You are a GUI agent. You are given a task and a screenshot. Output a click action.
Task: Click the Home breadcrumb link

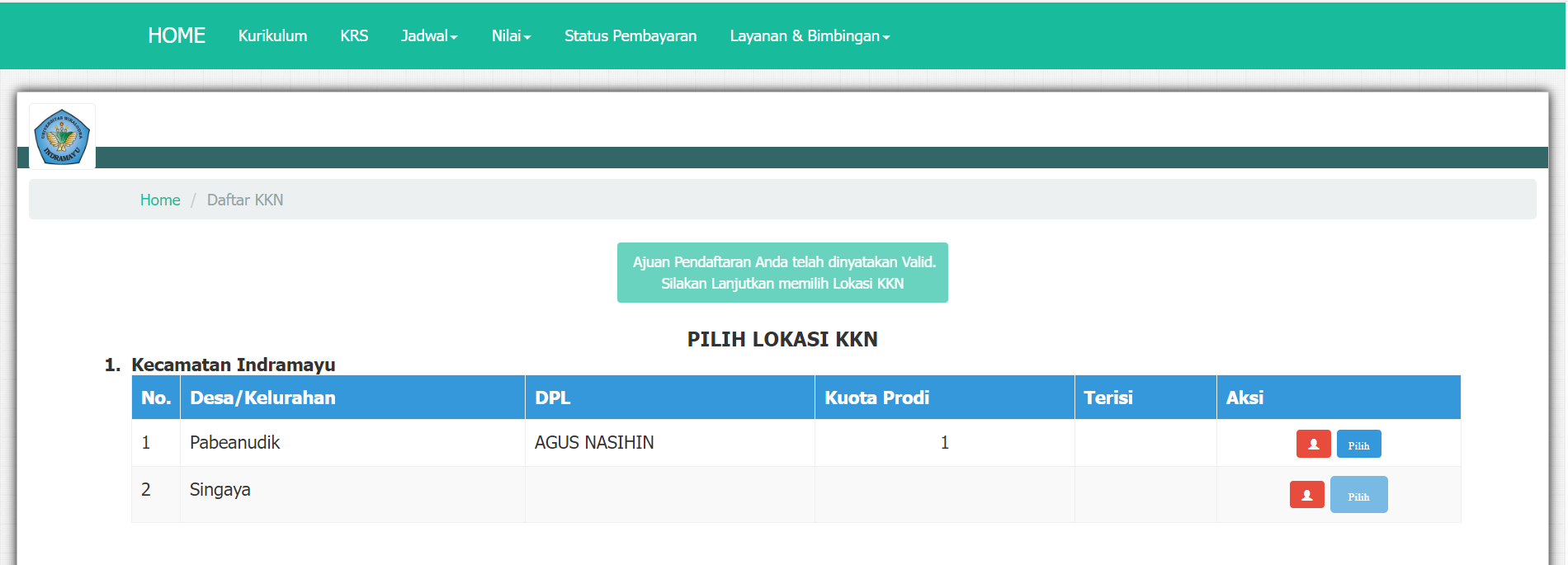(160, 200)
